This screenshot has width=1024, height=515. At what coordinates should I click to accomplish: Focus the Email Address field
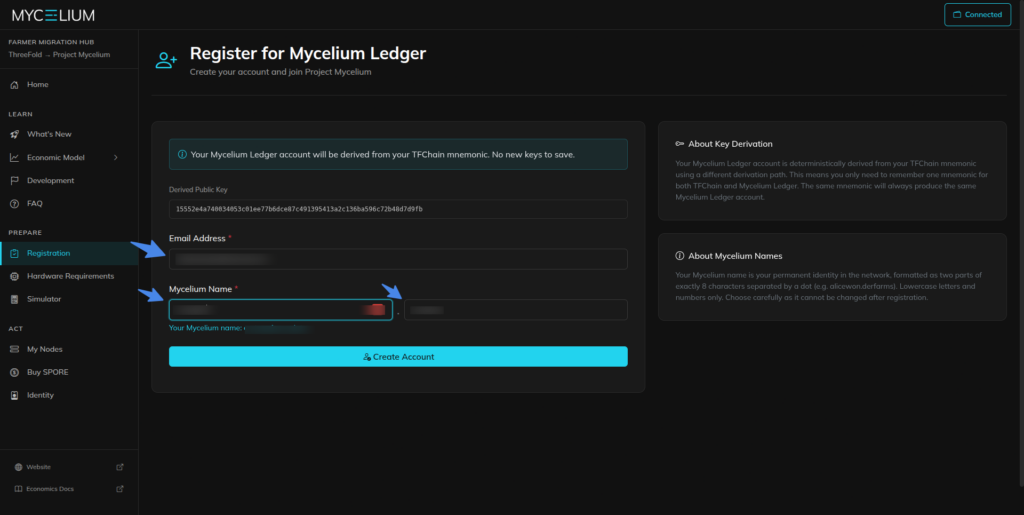click(x=398, y=259)
